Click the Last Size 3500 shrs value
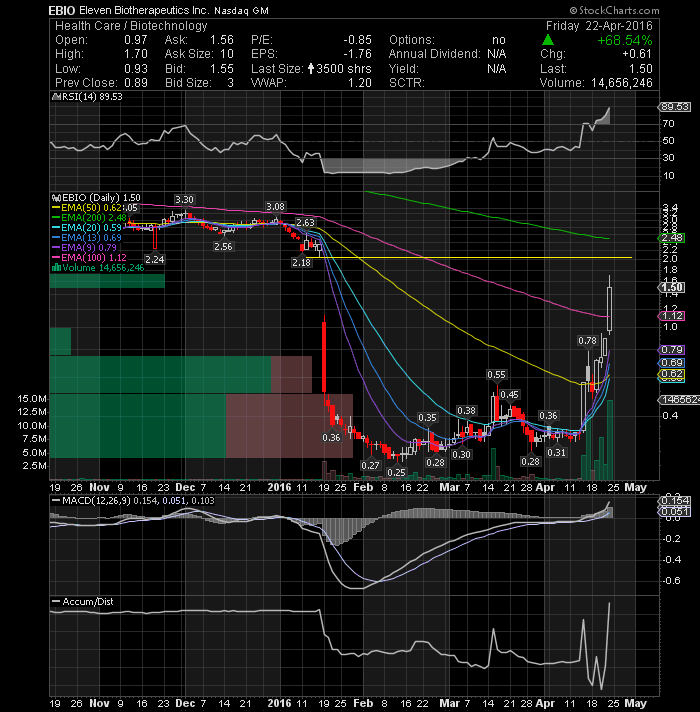Viewport: 700px width, 712px height. [344, 69]
